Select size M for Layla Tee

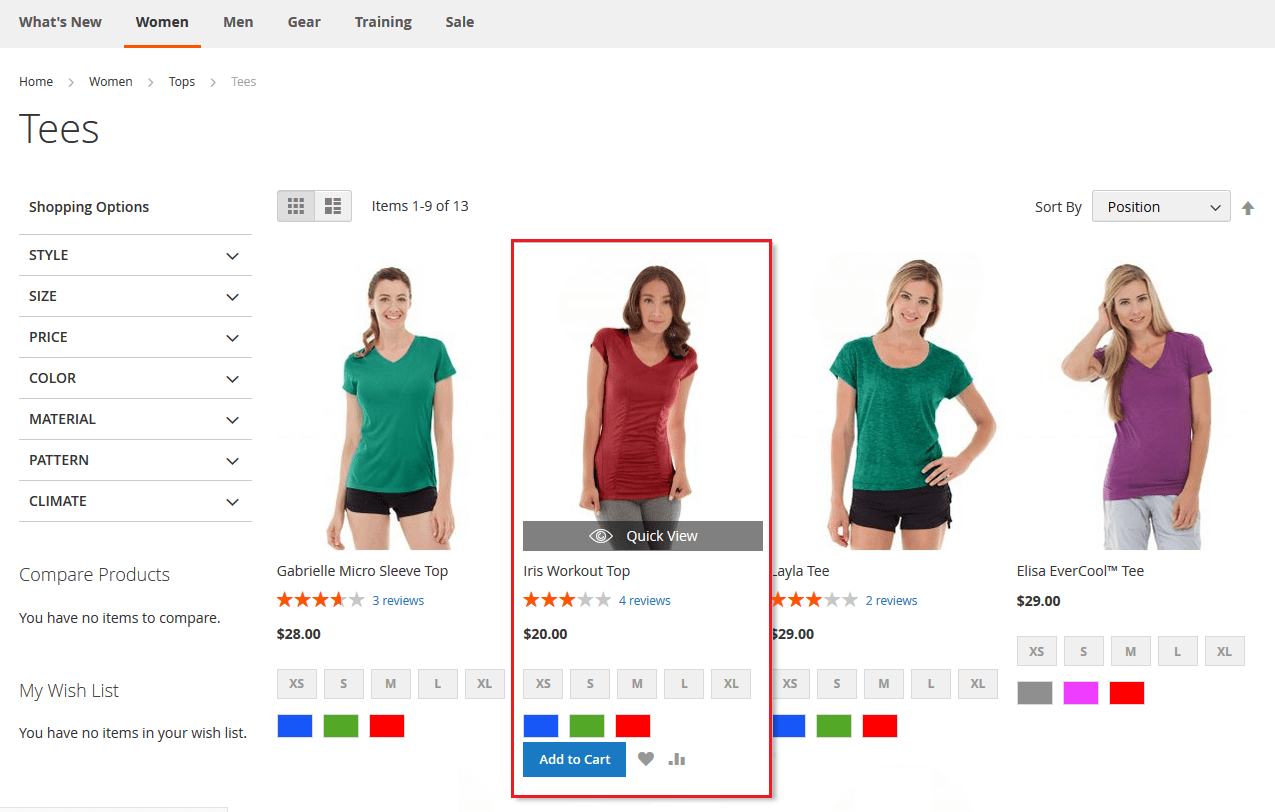[x=884, y=684]
